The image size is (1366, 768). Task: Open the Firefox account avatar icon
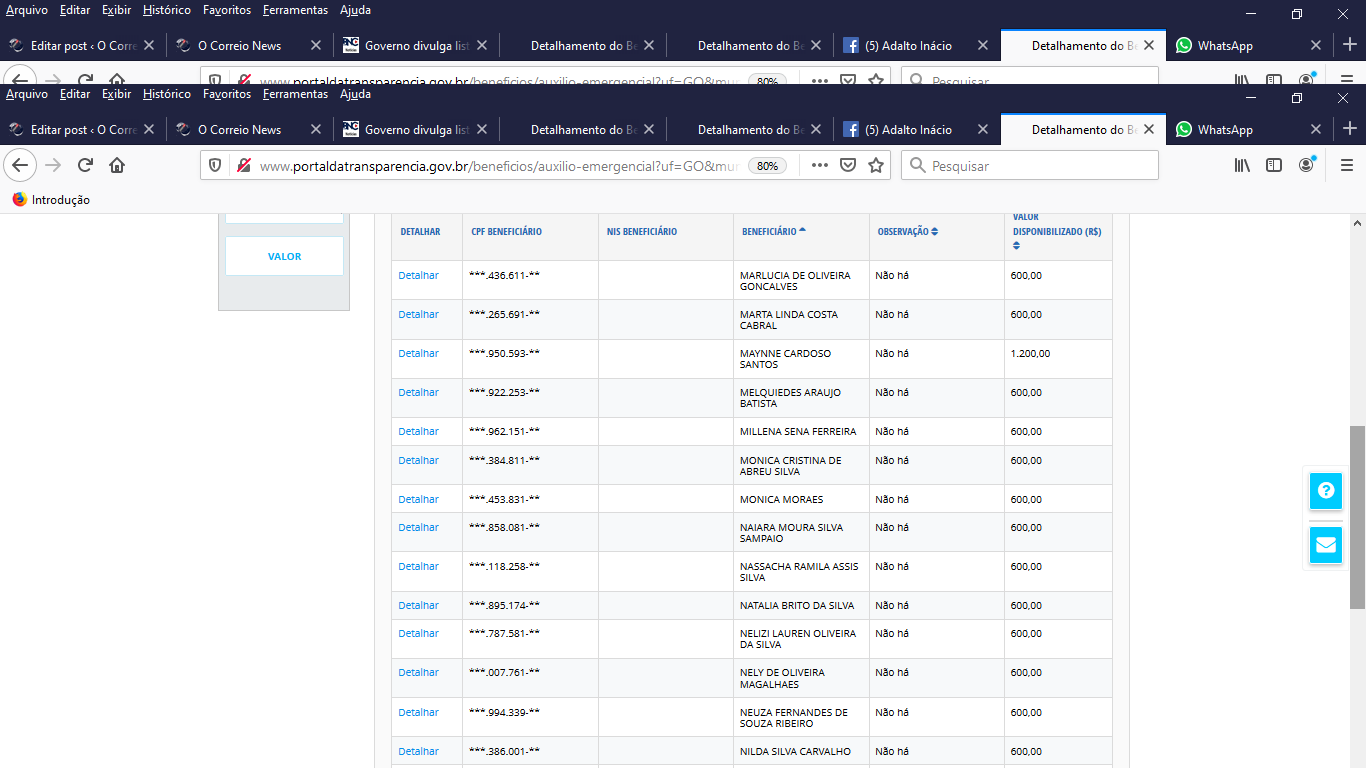click(x=1306, y=165)
